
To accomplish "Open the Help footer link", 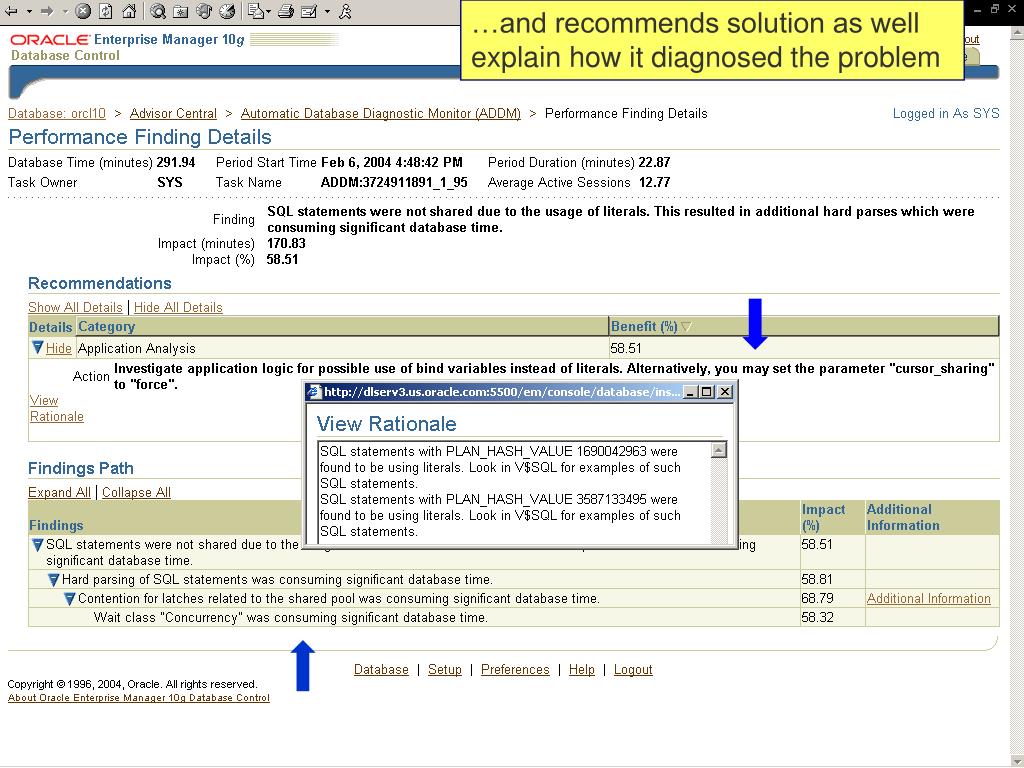I will (x=581, y=670).
